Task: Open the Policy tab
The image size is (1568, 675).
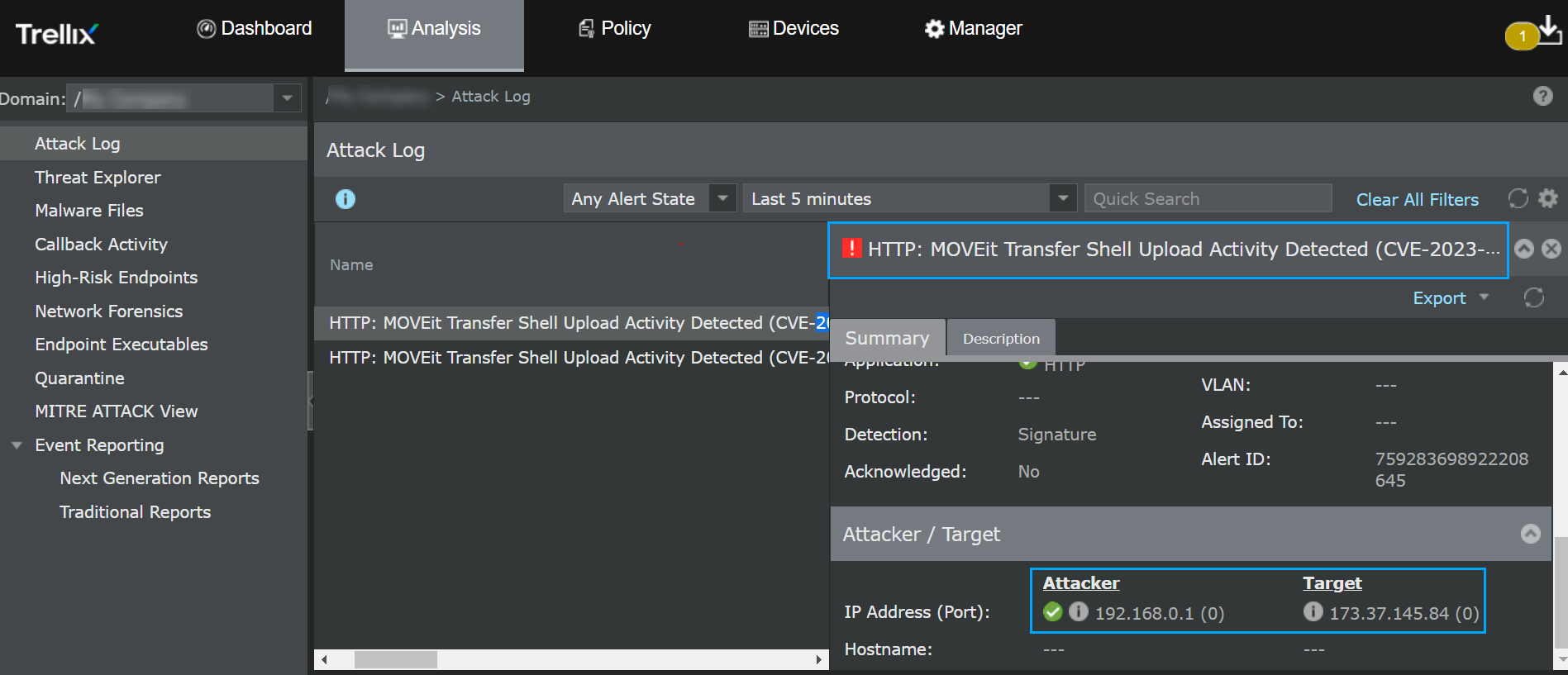Action: (x=614, y=29)
